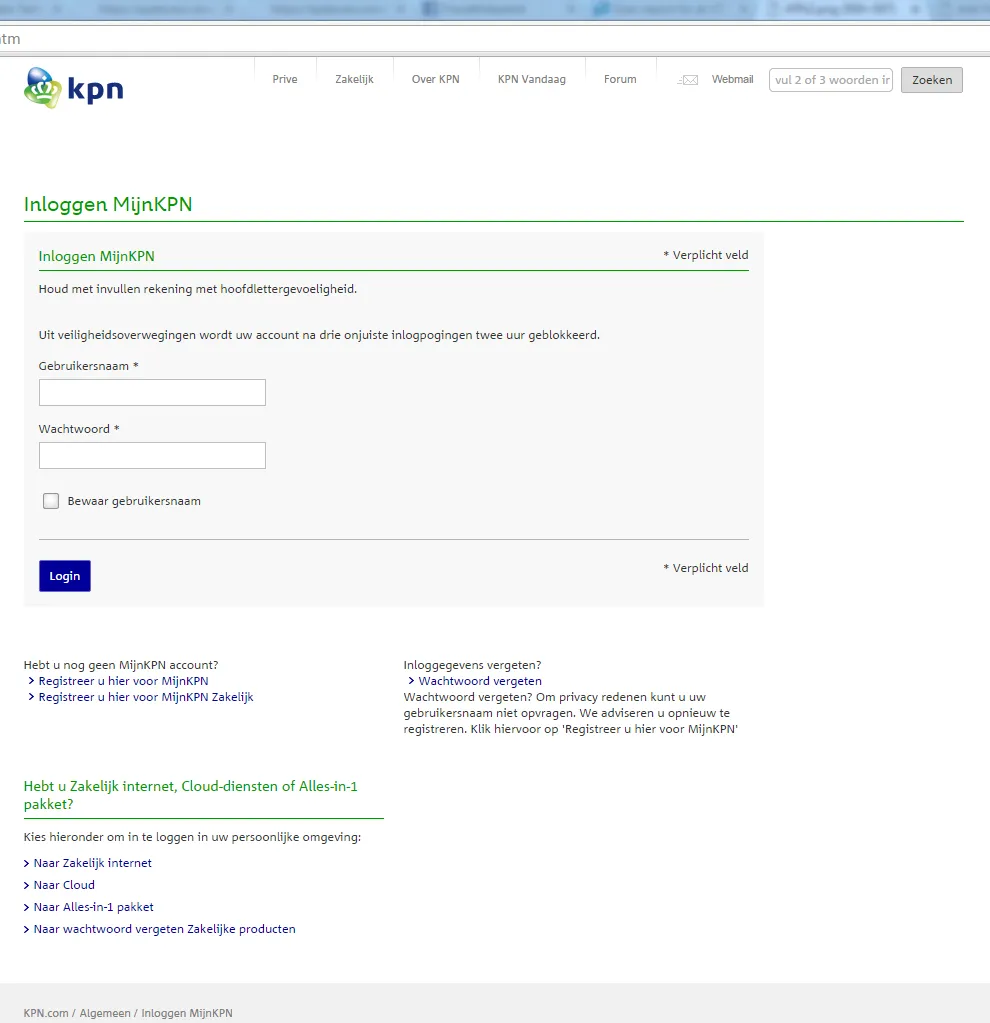The image size is (990, 1023).
Task: Click the Zoeken search button
Action: pos(932,80)
